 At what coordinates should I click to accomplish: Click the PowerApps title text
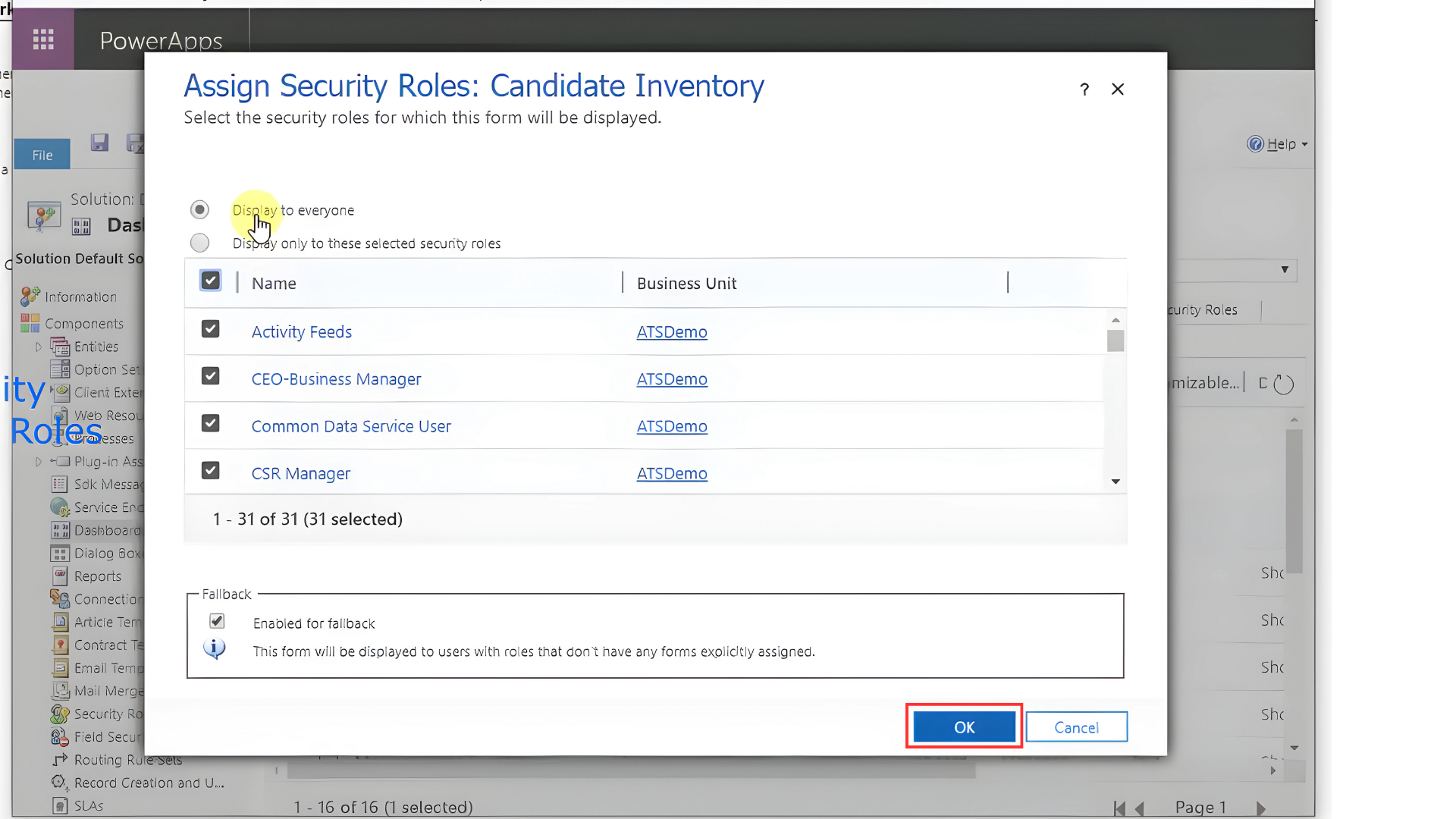[x=161, y=40]
